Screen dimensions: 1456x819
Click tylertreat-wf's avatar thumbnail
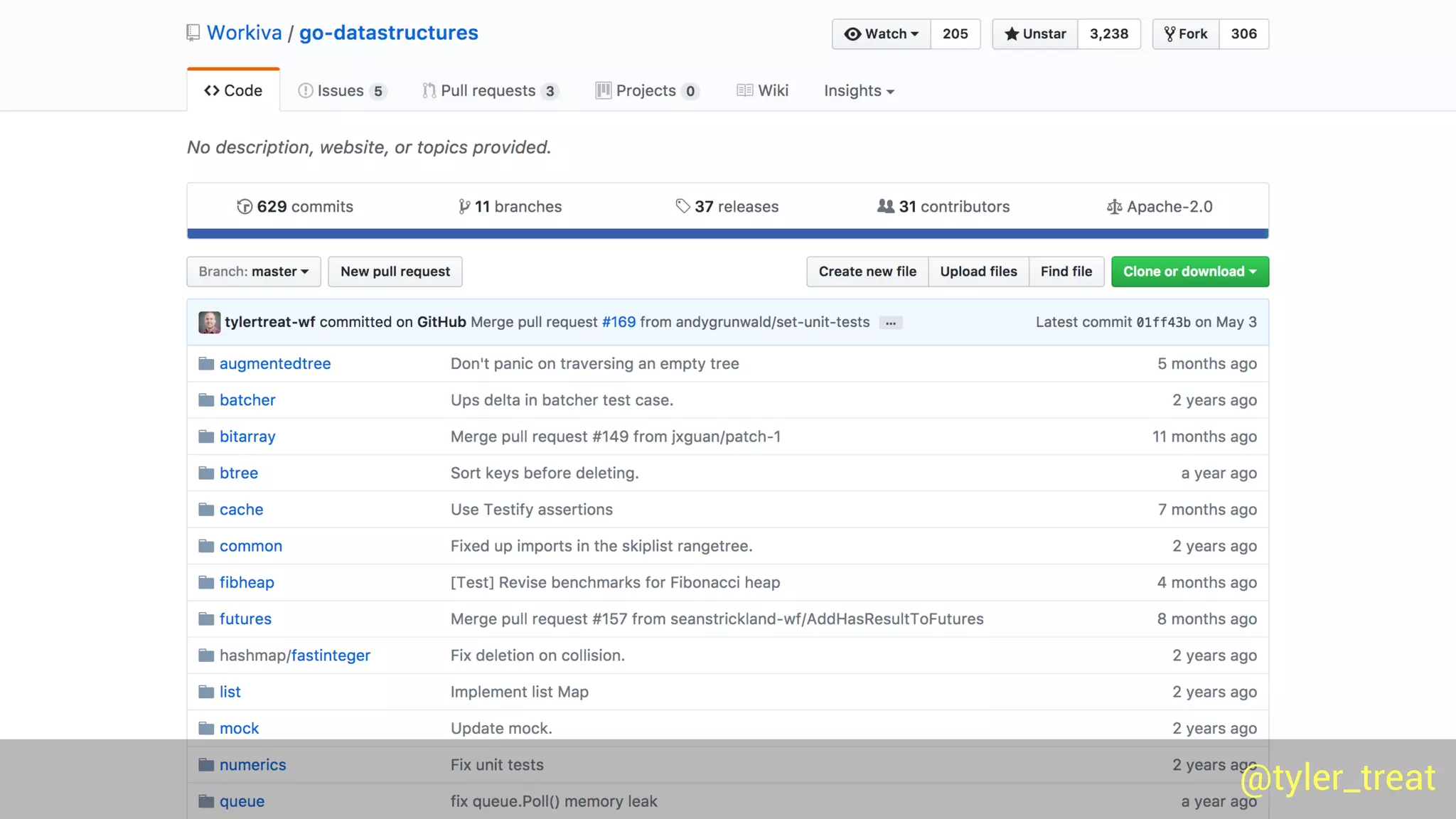[209, 322]
